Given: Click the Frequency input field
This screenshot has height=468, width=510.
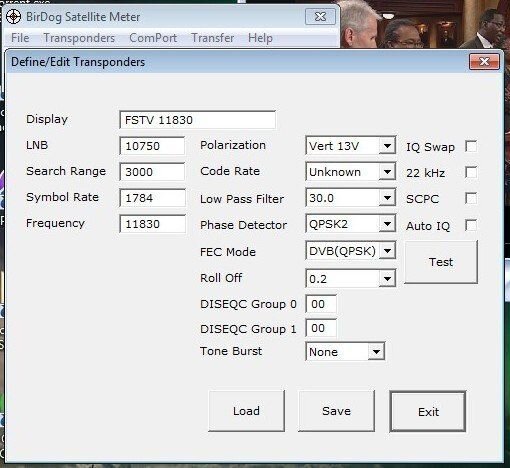Looking at the screenshot, I should pyautogui.click(x=152, y=224).
